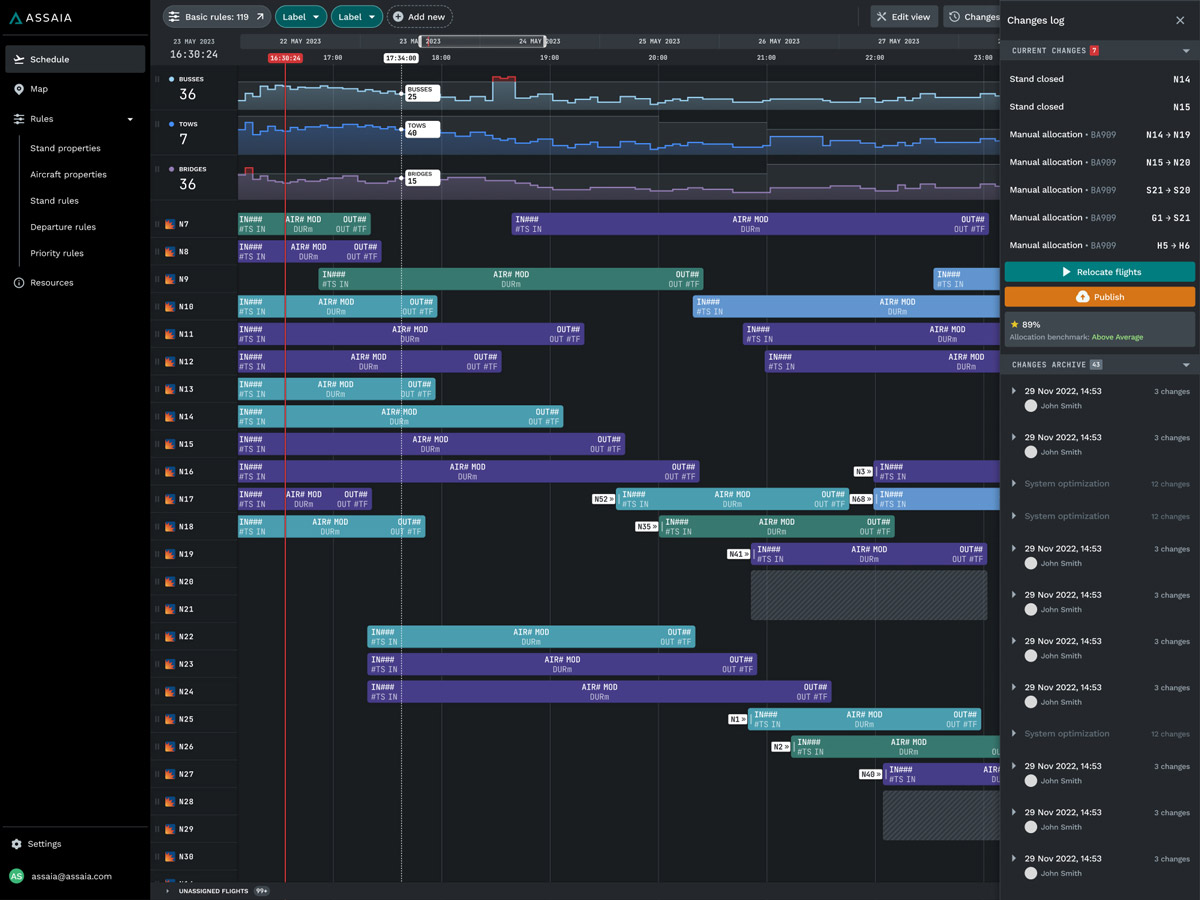Click the N52 relocation tag
This screenshot has width=1200, height=900.
click(x=603, y=499)
